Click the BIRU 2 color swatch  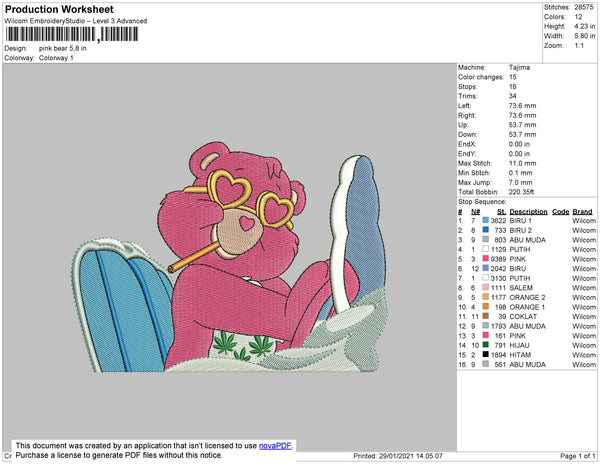[x=486, y=230]
